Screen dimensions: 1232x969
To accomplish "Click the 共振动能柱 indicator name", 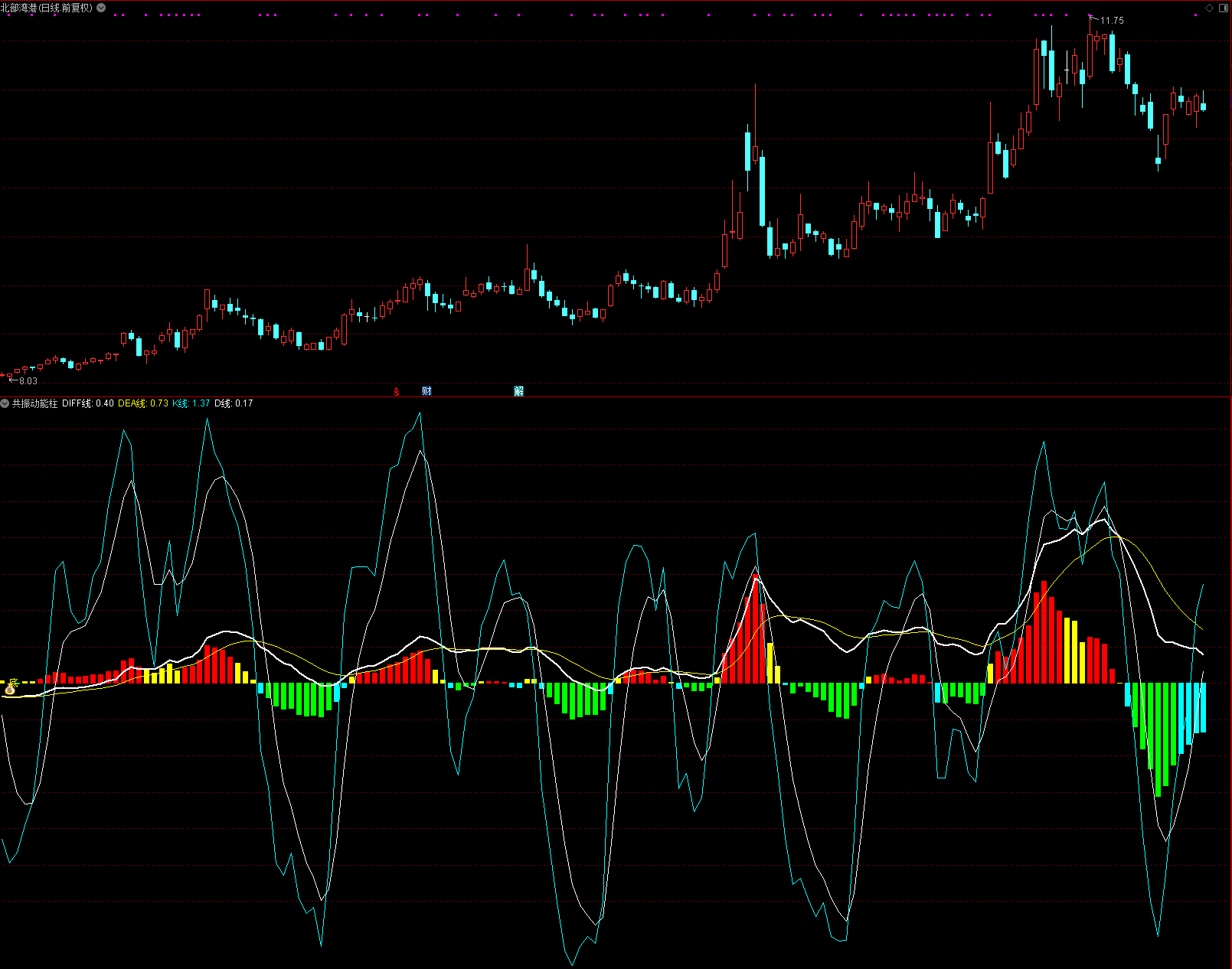I will pyautogui.click(x=35, y=403).
